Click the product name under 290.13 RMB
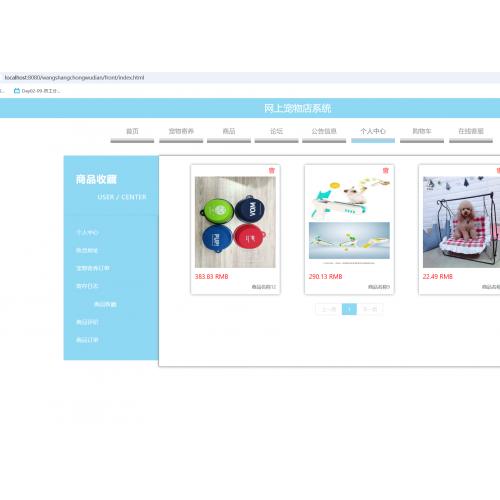Viewport: 500px width, 500px height. coord(379,287)
